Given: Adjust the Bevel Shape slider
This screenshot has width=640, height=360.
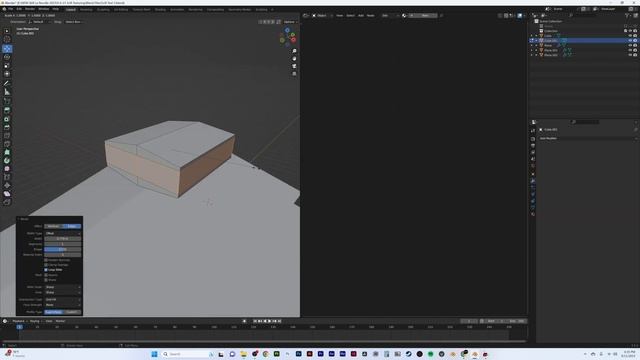Looking at the screenshot, I should pos(62,249).
